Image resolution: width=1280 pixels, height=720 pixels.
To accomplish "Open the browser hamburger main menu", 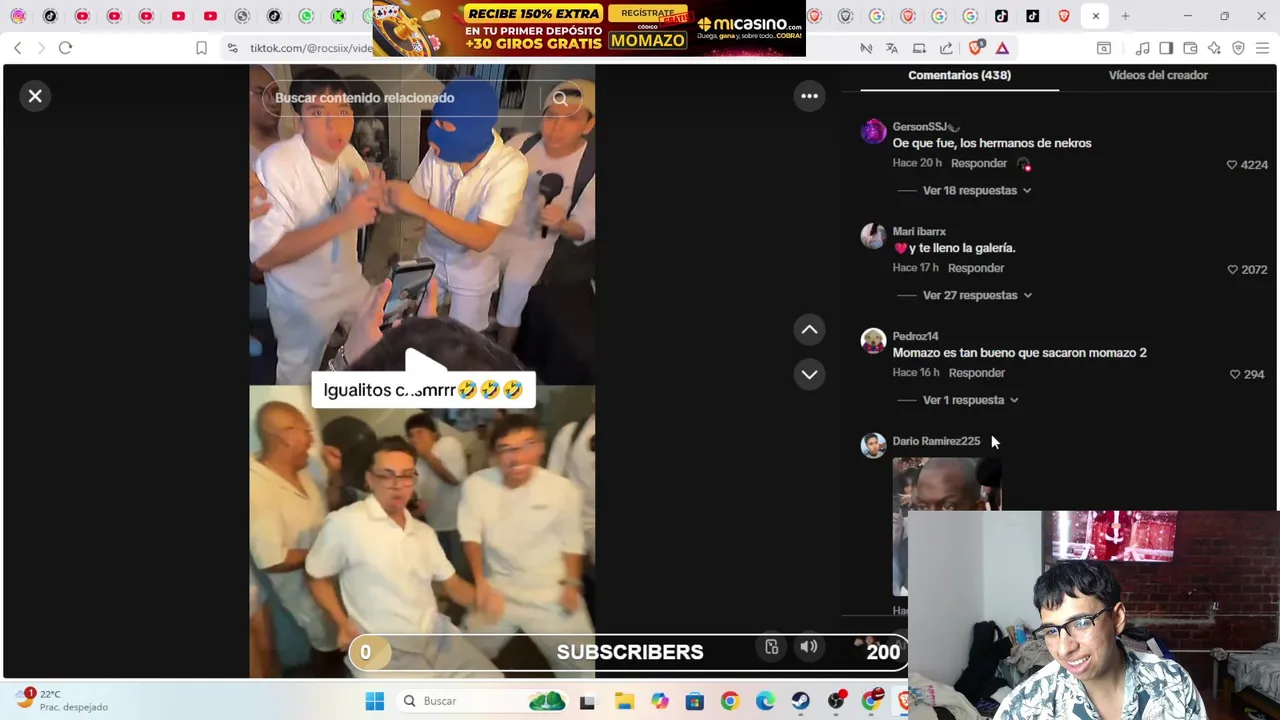I will (x=1262, y=48).
